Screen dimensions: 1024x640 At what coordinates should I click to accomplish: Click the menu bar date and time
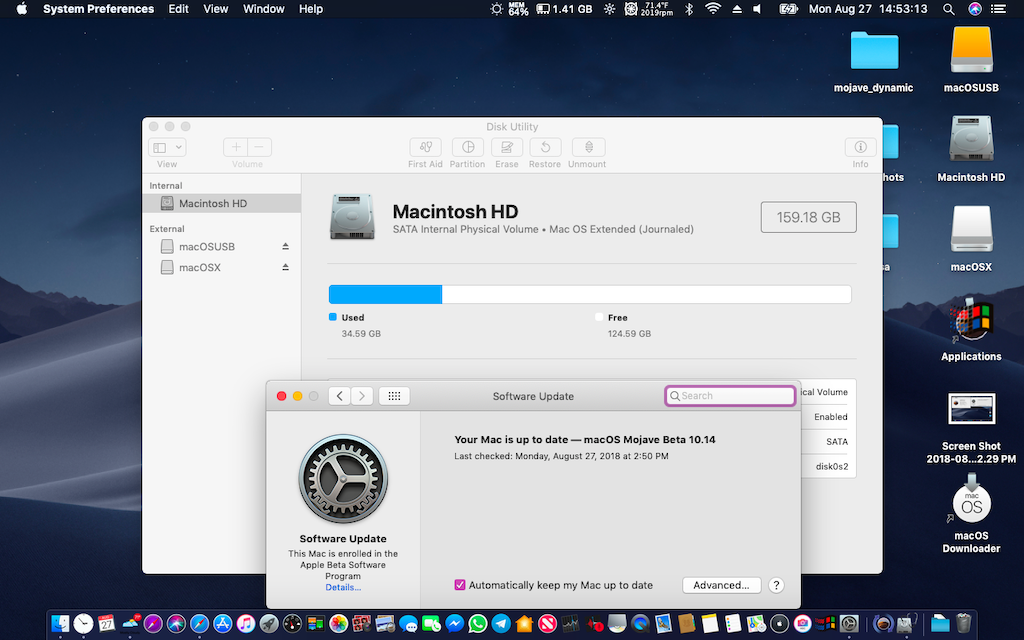pyautogui.click(x=868, y=9)
